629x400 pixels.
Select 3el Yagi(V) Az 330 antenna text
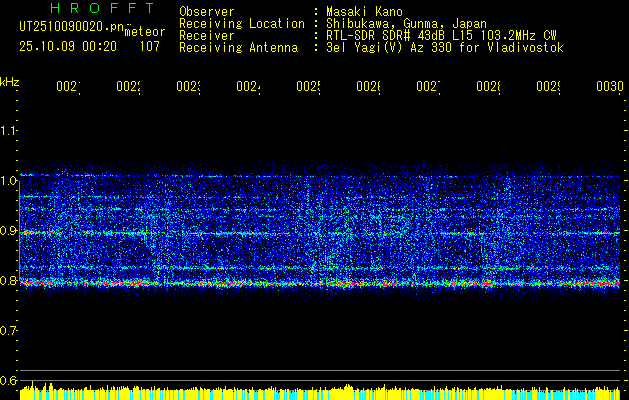point(445,47)
